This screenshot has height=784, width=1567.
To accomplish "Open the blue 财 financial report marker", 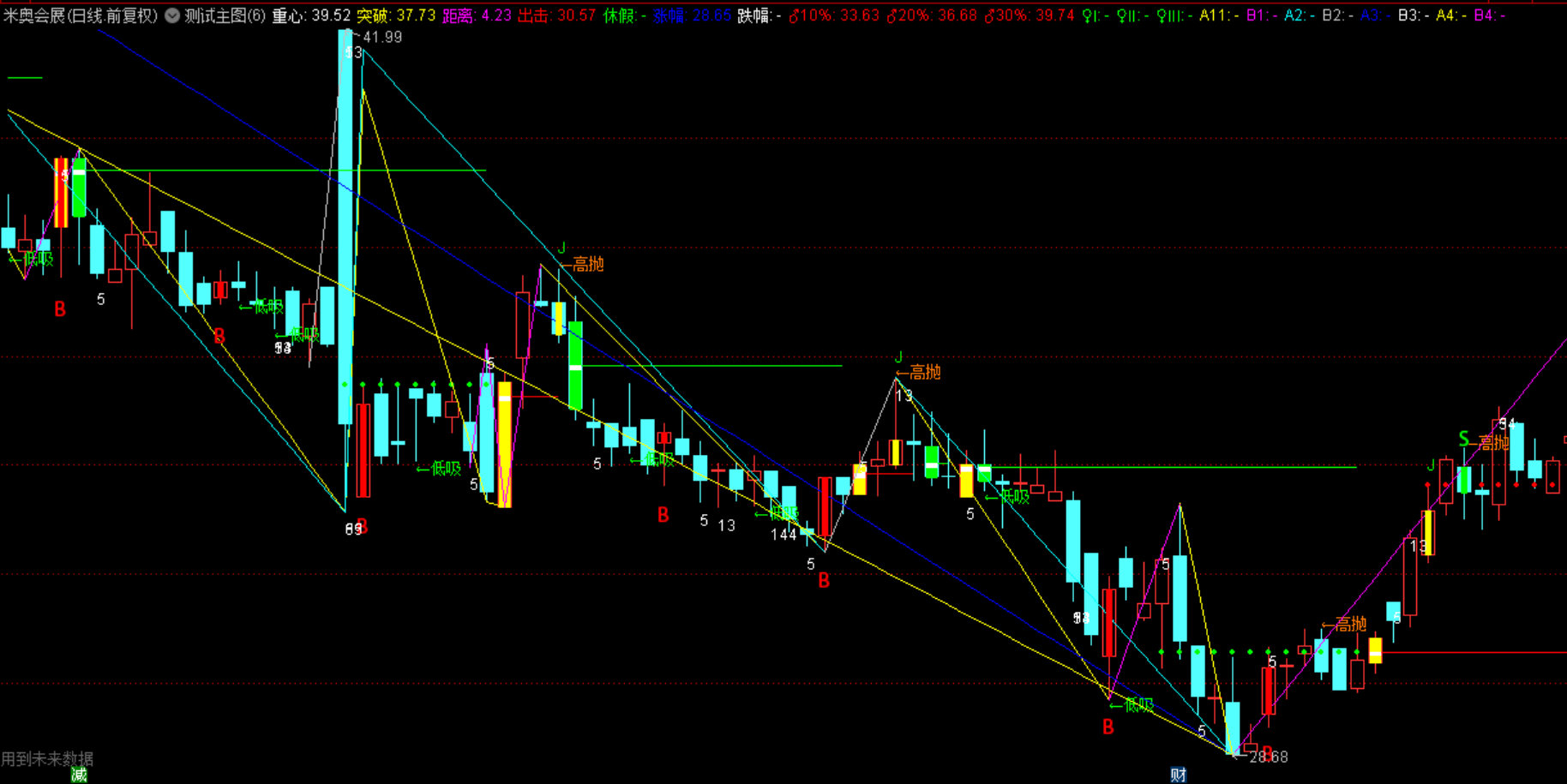I will [x=1179, y=775].
